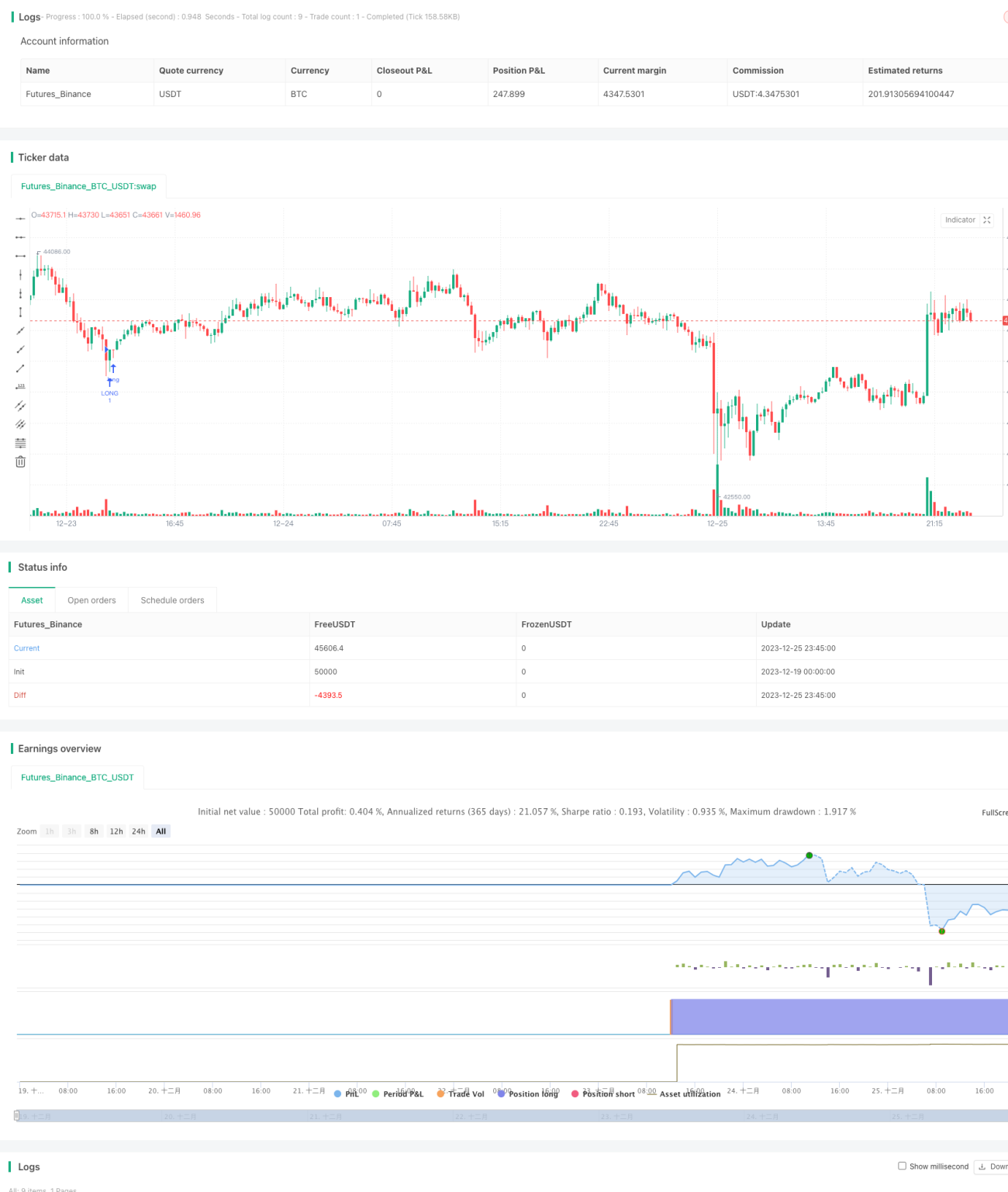Select the vertical segment drawing tool
This screenshot has height=1192, width=1008.
pyautogui.click(x=20, y=312)
